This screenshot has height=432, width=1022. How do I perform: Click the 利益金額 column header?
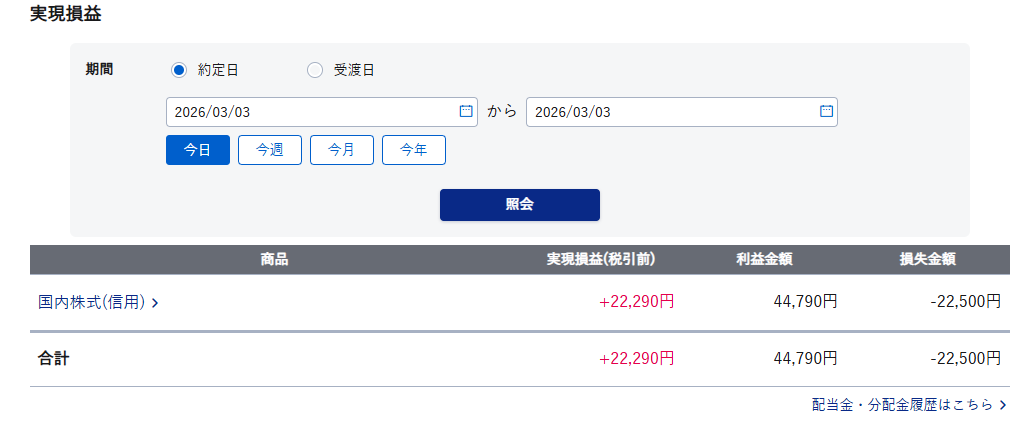click(x=765, y=260)
